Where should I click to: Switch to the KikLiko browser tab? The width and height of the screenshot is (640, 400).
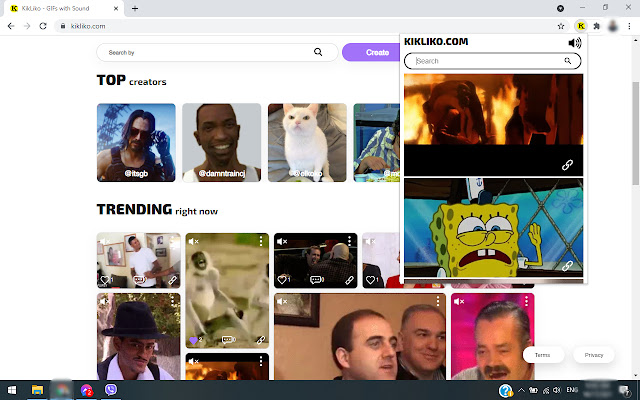[60, 8]
